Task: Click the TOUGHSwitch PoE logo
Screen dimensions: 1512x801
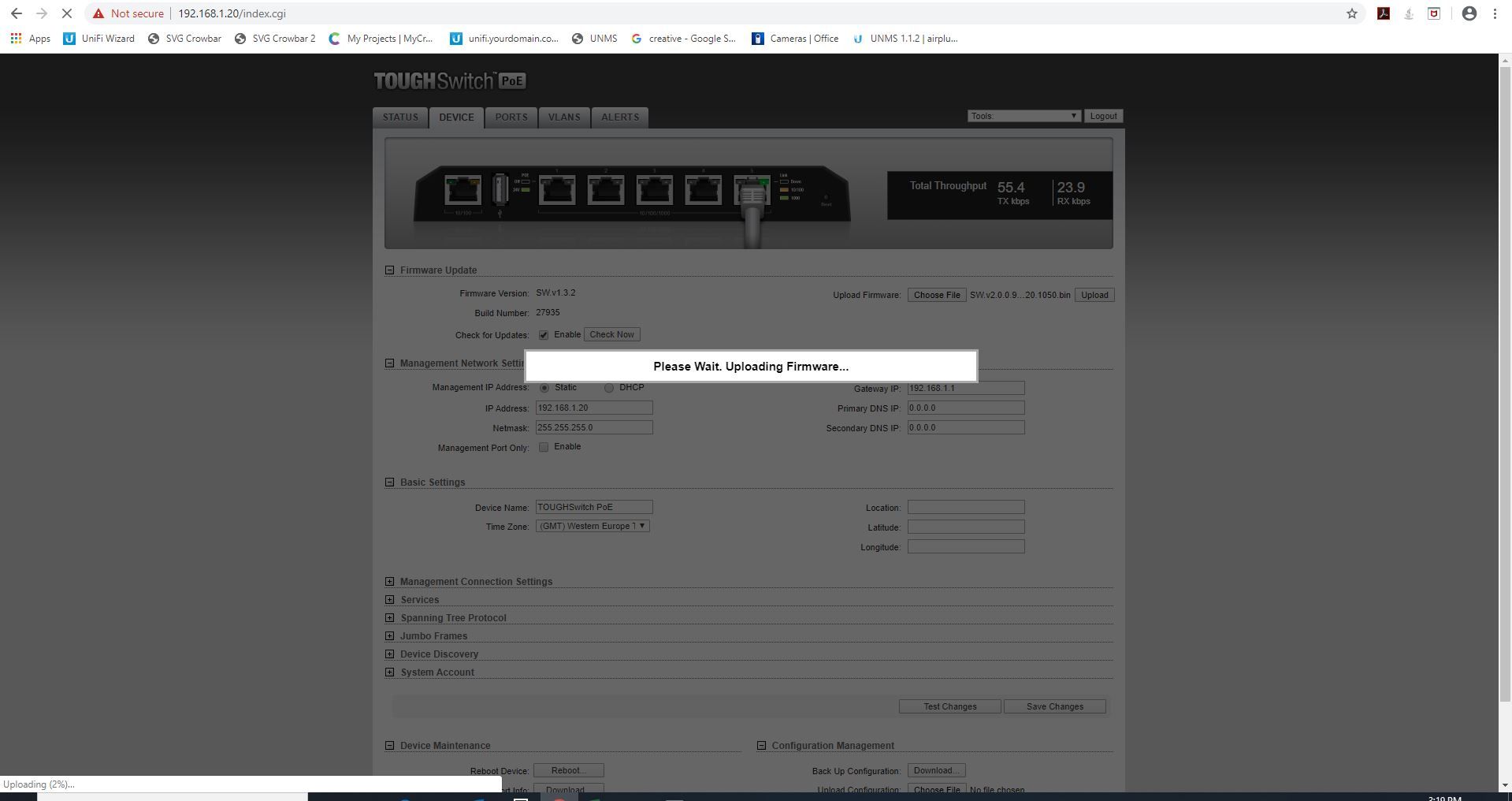Action: (450, 81)
